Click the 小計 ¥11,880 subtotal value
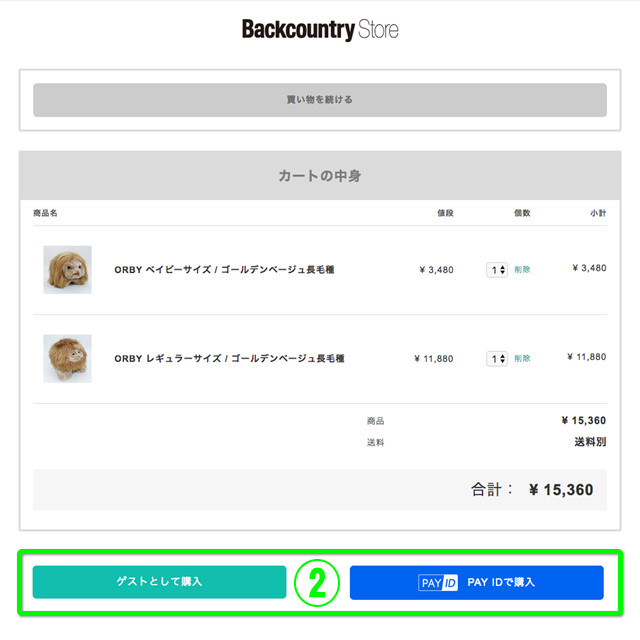Screen dimensions: 640x640 (x=587, y=357)
